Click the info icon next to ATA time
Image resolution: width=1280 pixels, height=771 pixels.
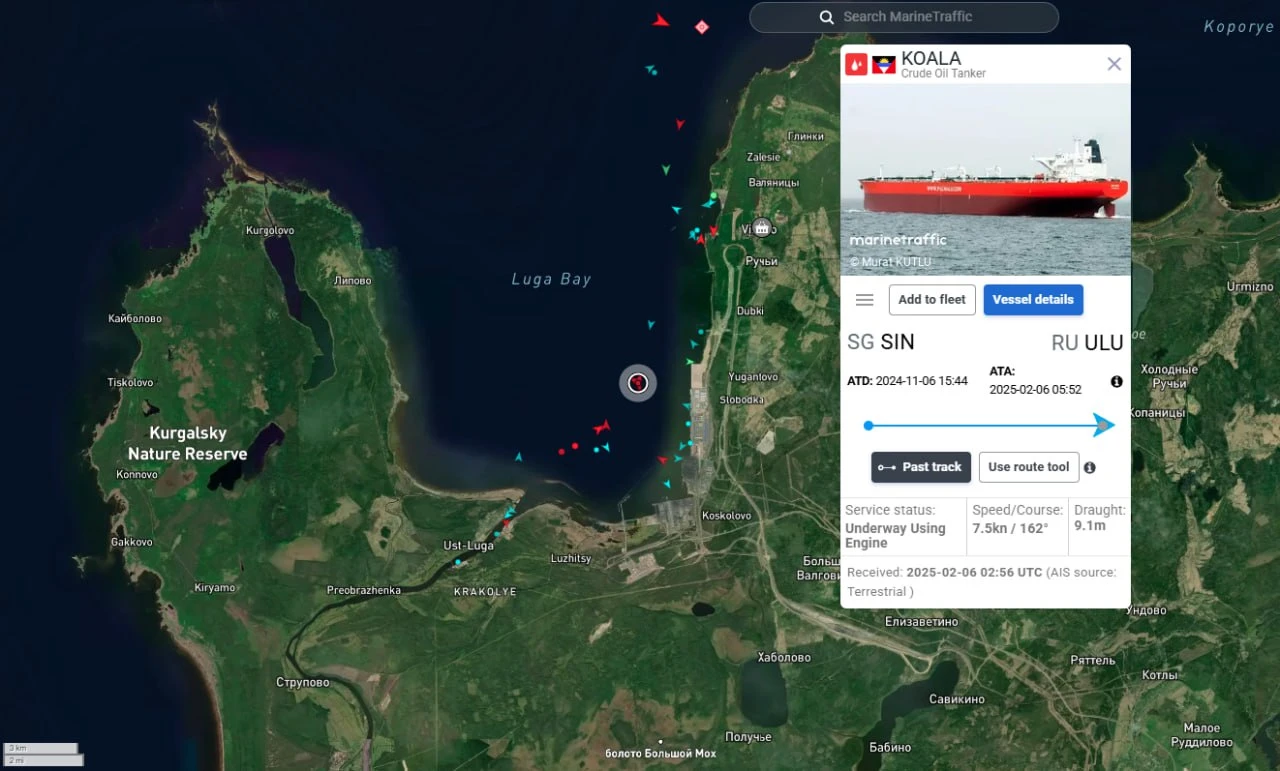click(1116, 381)
